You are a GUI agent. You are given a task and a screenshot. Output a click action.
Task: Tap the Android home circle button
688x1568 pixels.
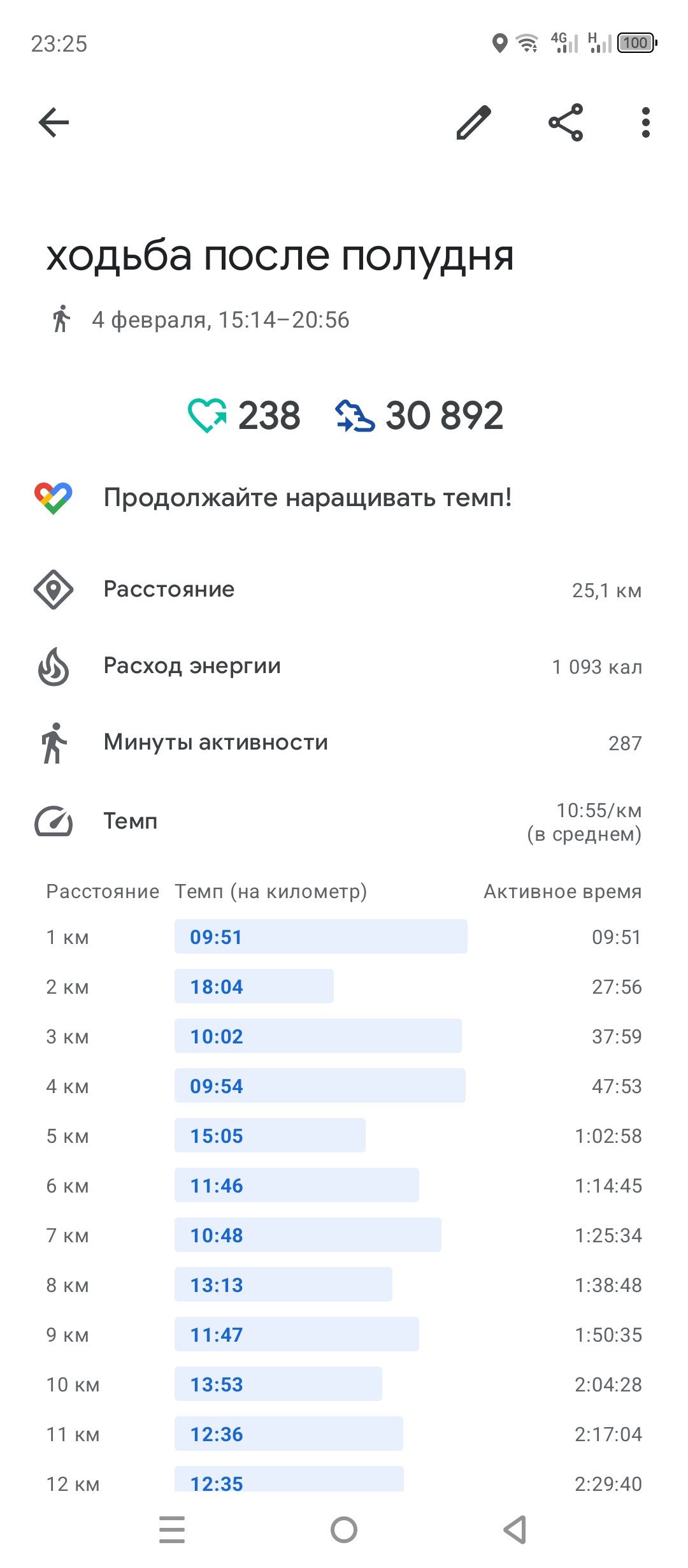344,1530
